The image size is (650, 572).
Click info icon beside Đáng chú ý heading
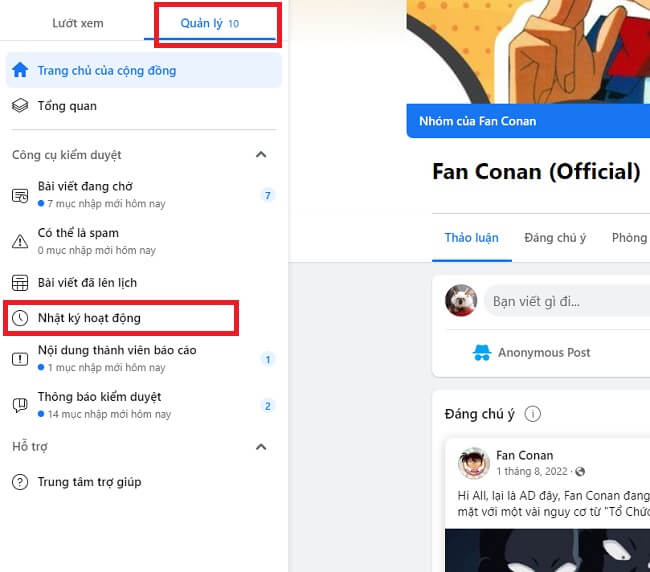[533, 414]
